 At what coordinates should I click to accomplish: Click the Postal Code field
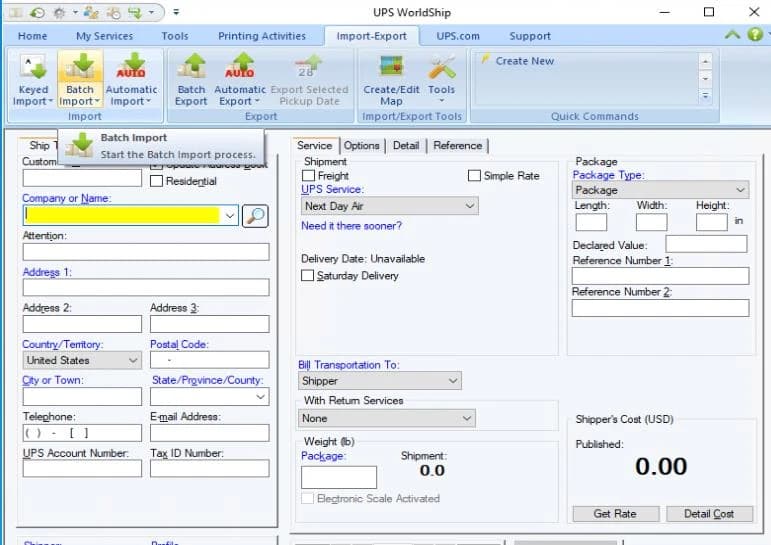(209, 360)
